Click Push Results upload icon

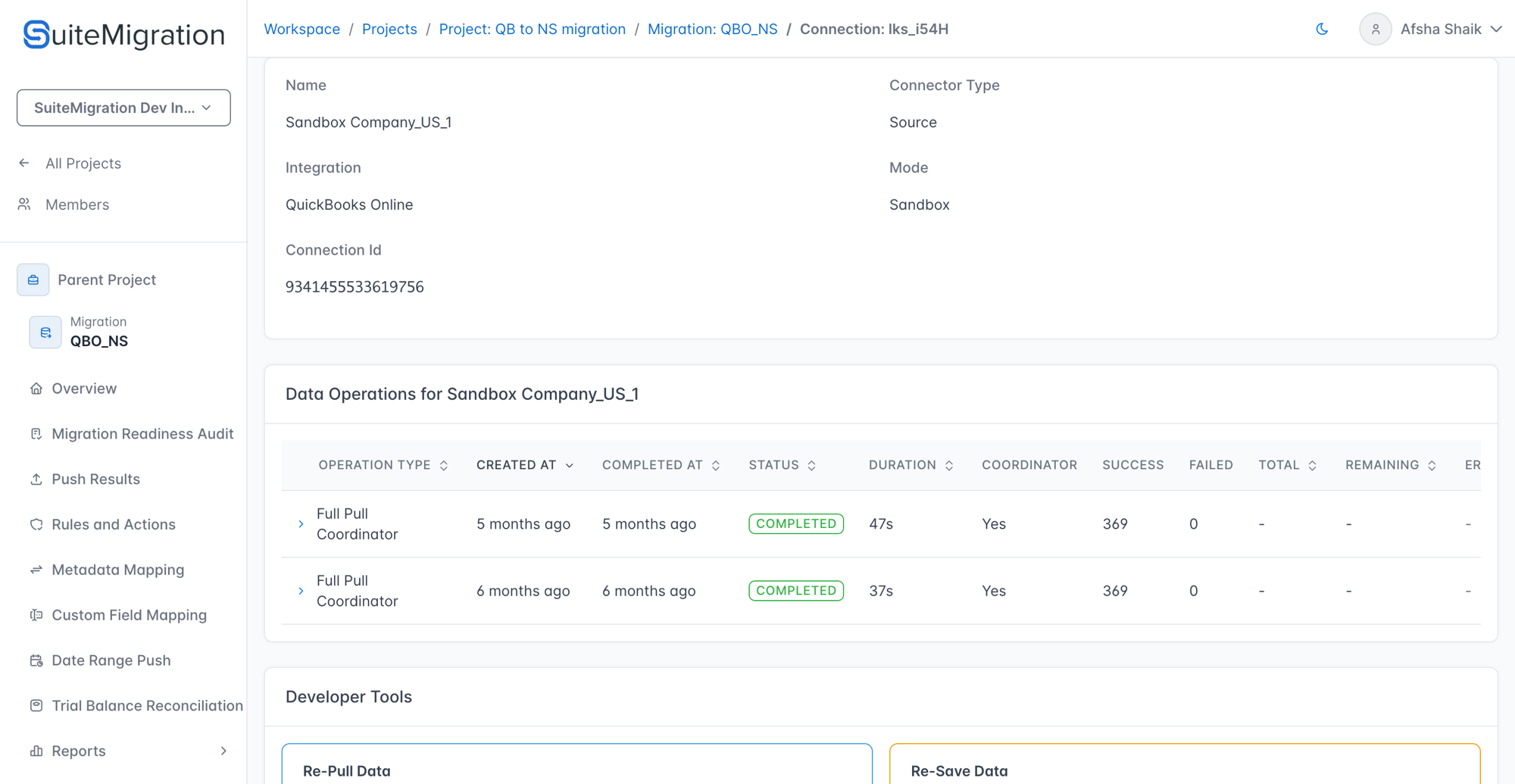[36, 479]
